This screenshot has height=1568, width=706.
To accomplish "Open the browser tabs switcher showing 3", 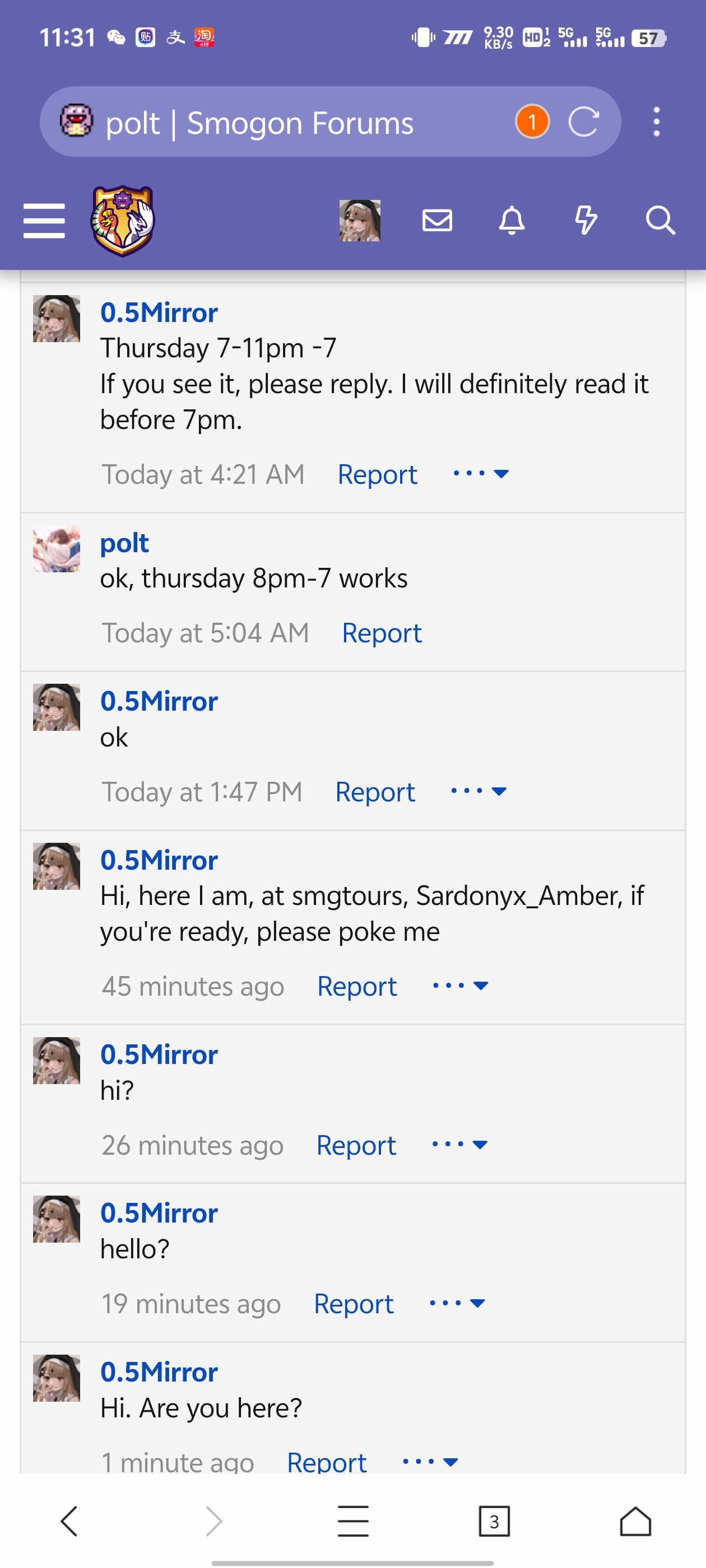I will [494, 1522].
